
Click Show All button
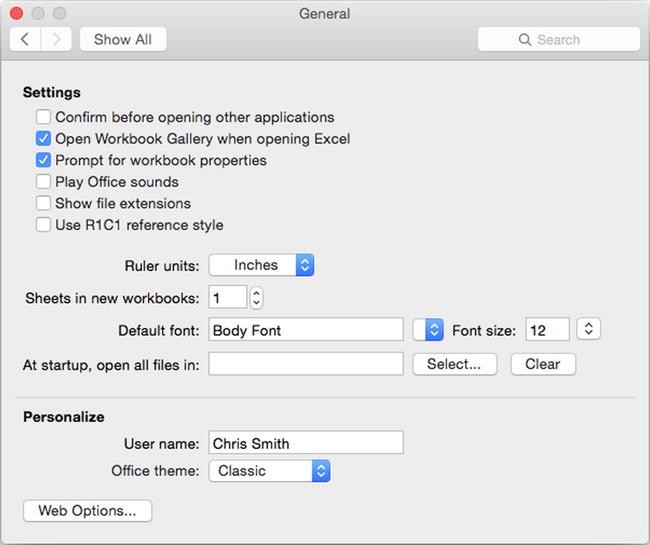point(123,39)
